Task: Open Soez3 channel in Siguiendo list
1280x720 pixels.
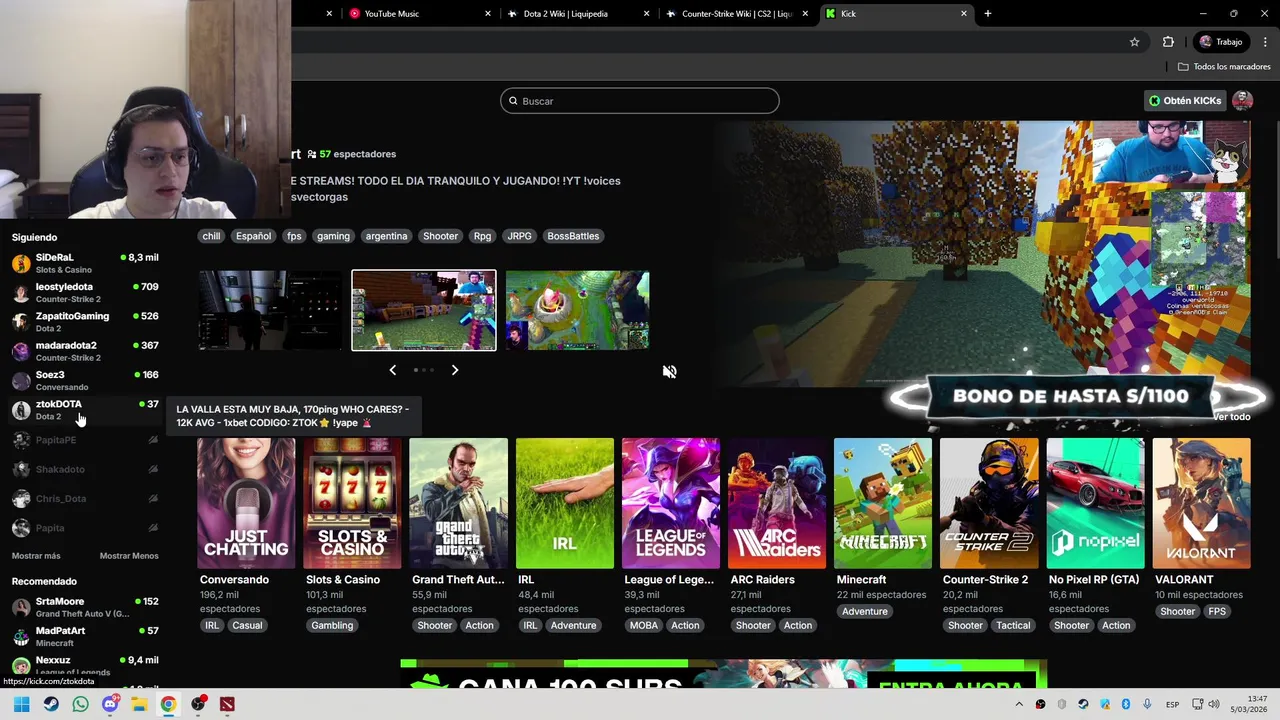Action: (x=84, y=380)
